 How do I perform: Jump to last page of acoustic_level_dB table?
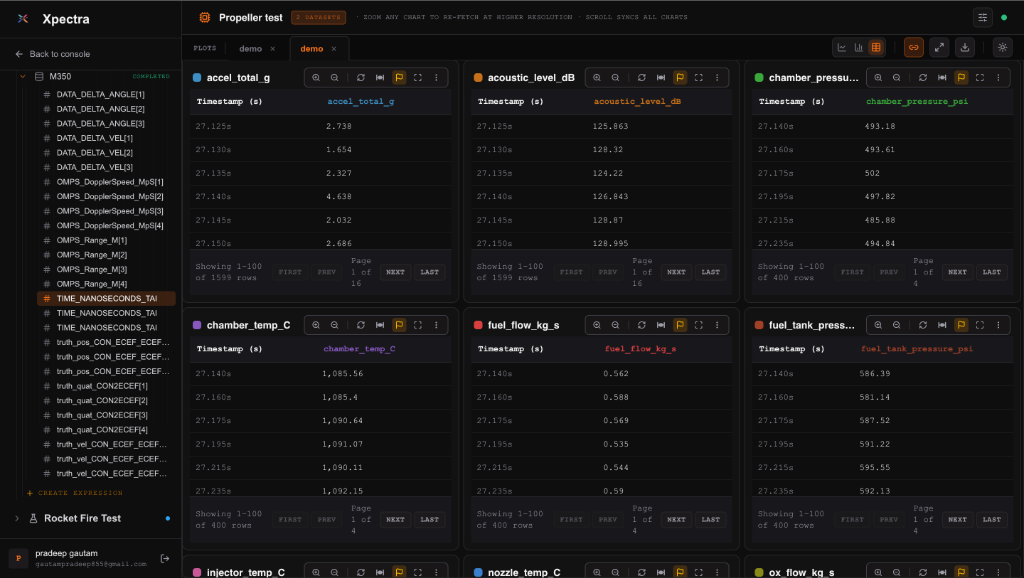tap(711, 272)
